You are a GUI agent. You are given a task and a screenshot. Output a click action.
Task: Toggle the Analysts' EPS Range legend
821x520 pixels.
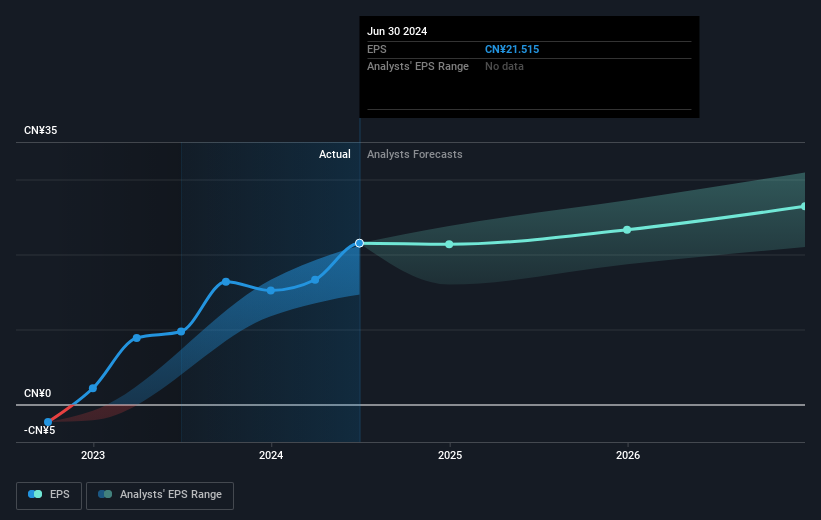[x=160, y=495]
